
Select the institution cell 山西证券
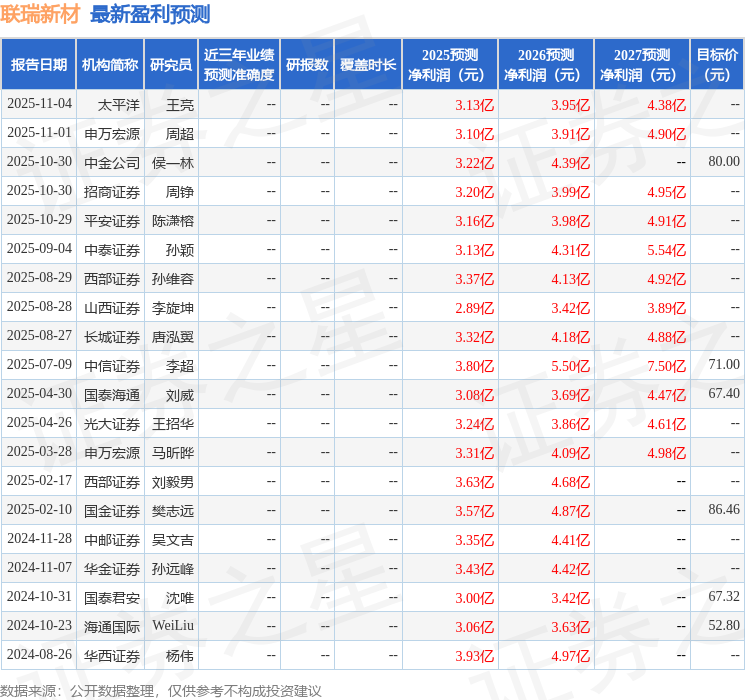tap(112, 308)
